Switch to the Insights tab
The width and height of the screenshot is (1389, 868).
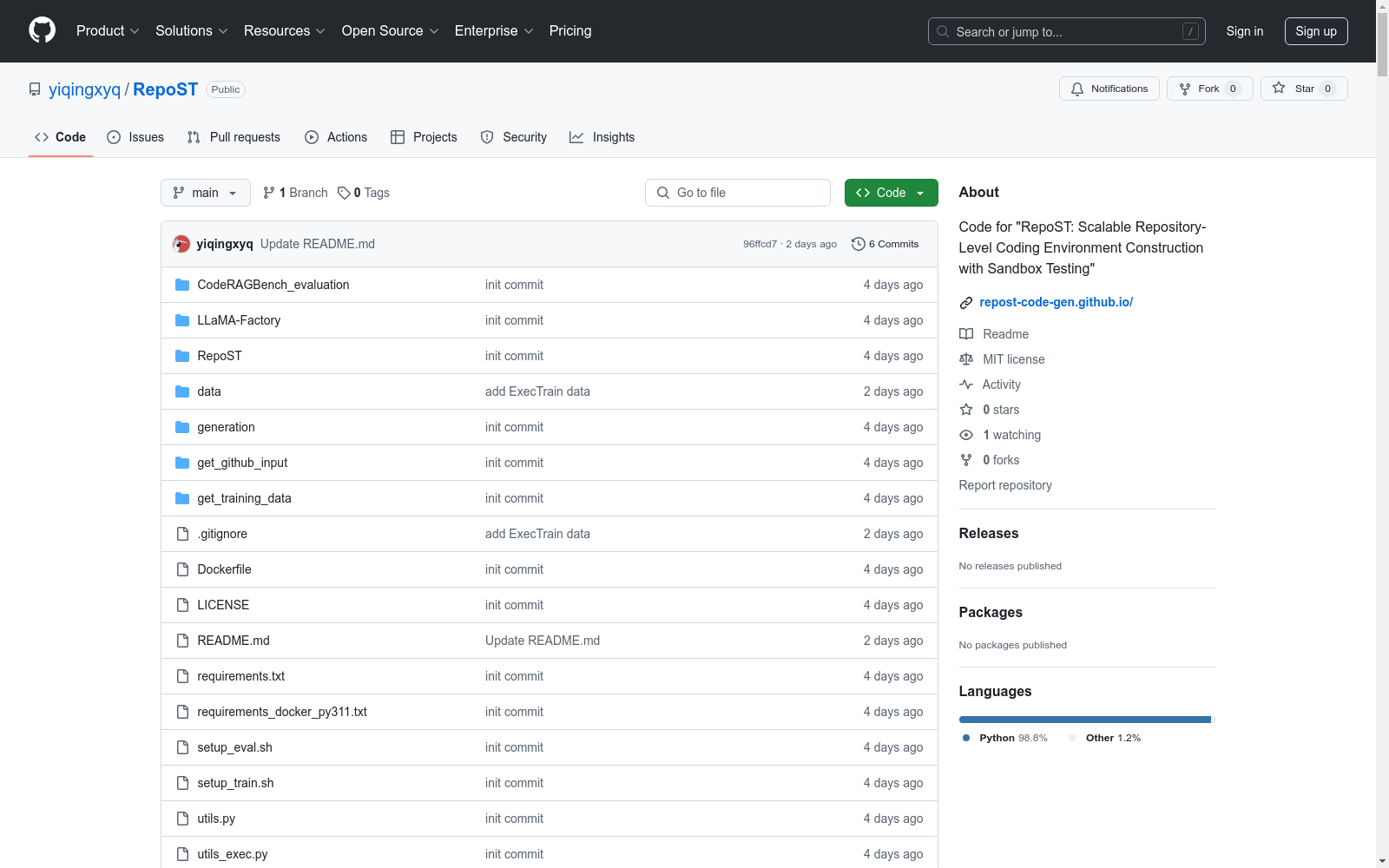pyautogui.click(x=602, y=137)
